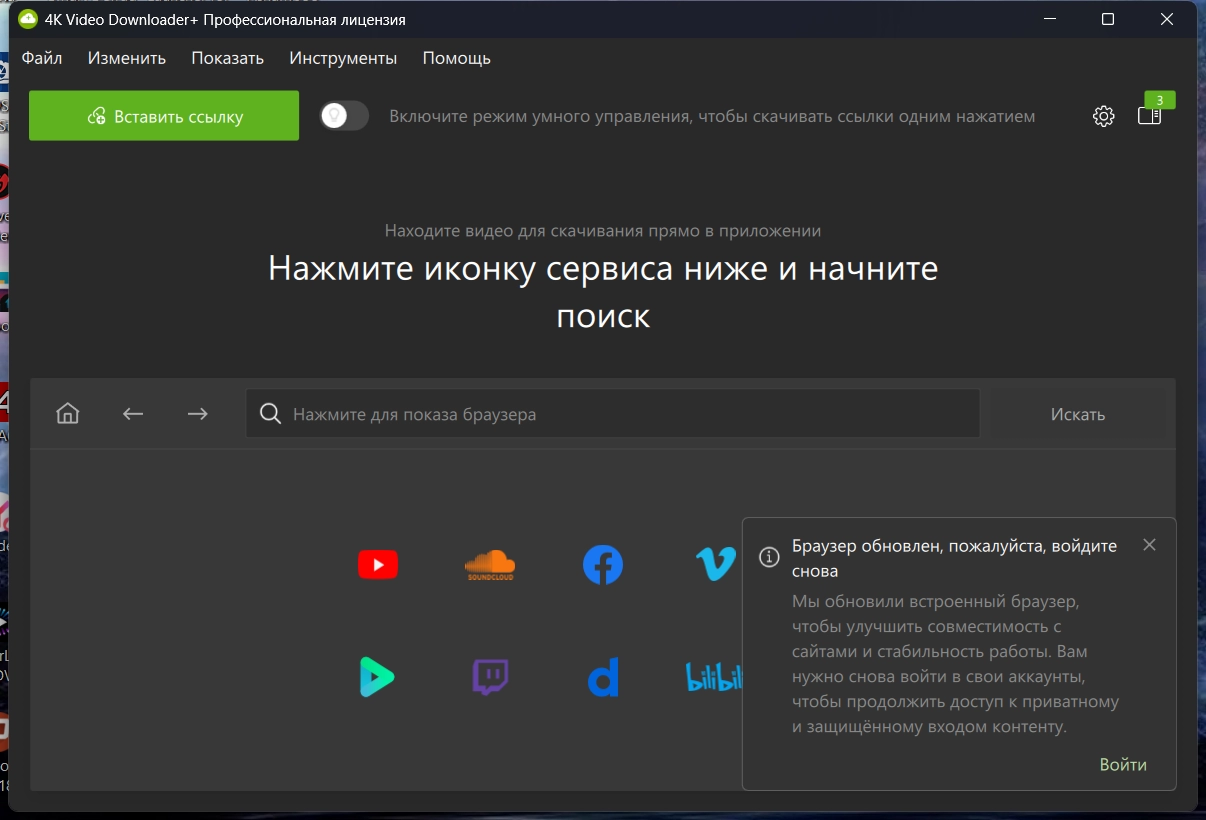Open settings gear icon
1206x820 pixels.
(1103, 116)
